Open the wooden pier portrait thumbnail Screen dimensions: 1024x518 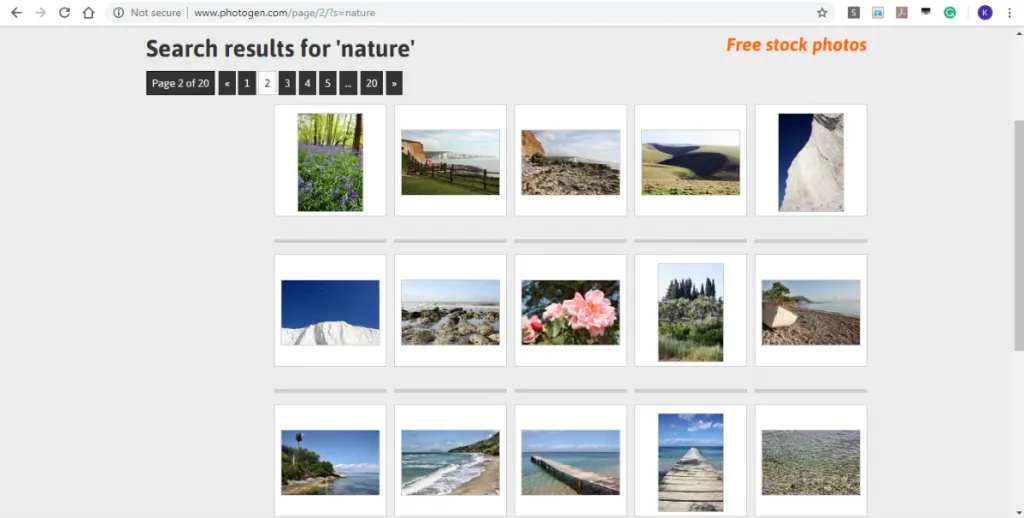690,462
